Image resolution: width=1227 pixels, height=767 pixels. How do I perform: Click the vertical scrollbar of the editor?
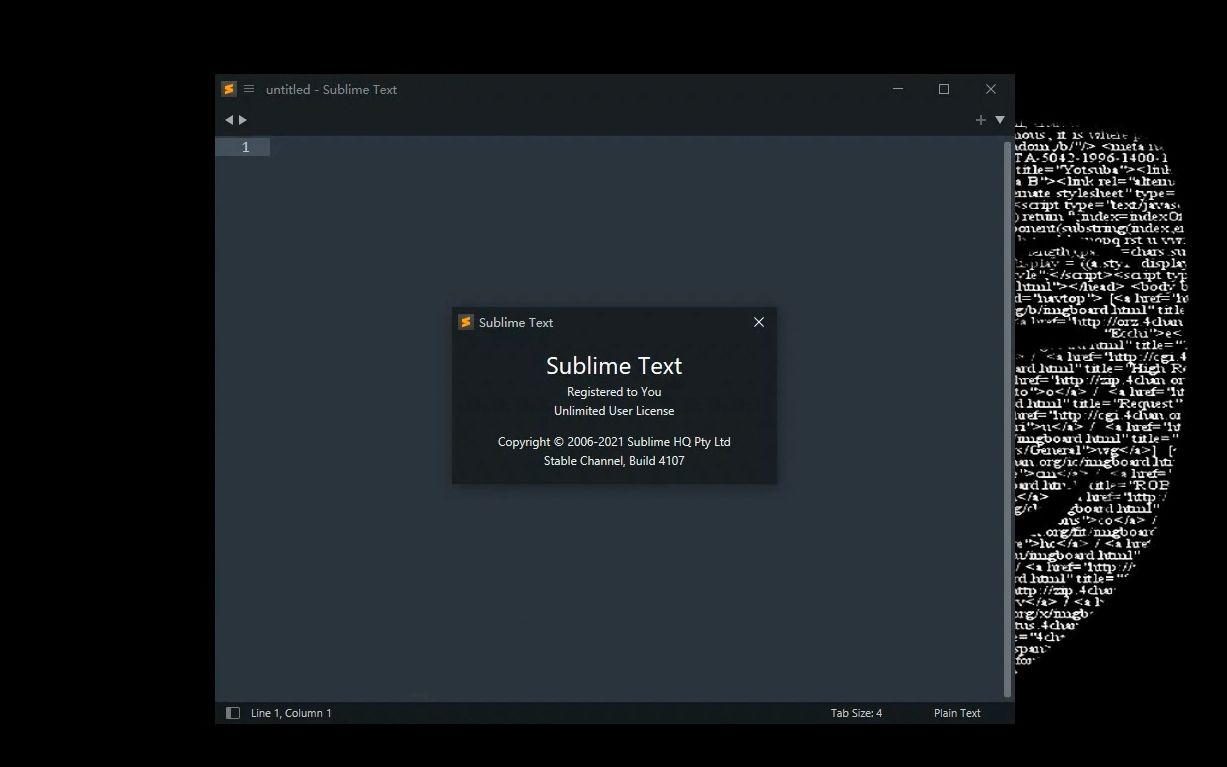[x=1007, y=419]
